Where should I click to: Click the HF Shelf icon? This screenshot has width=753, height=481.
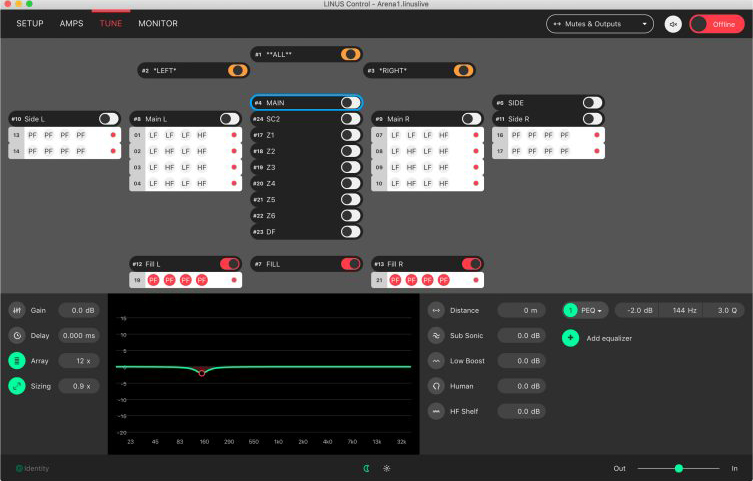coord(436,411)
